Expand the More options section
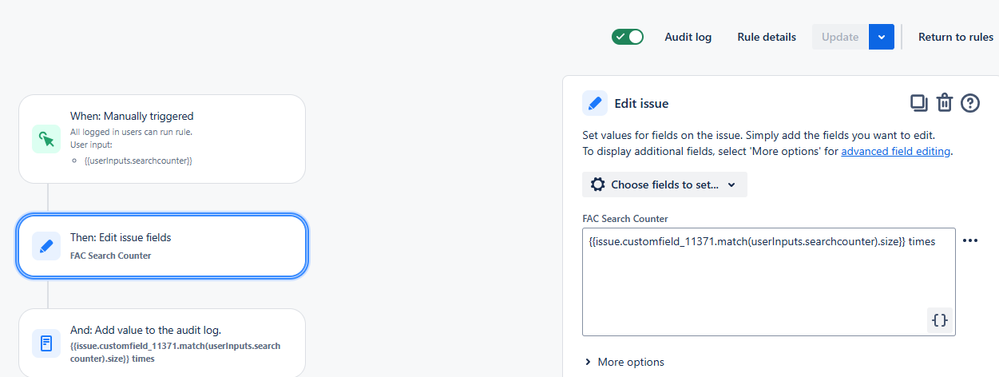The height and width of the screenshot is (377, 999). 624,362
